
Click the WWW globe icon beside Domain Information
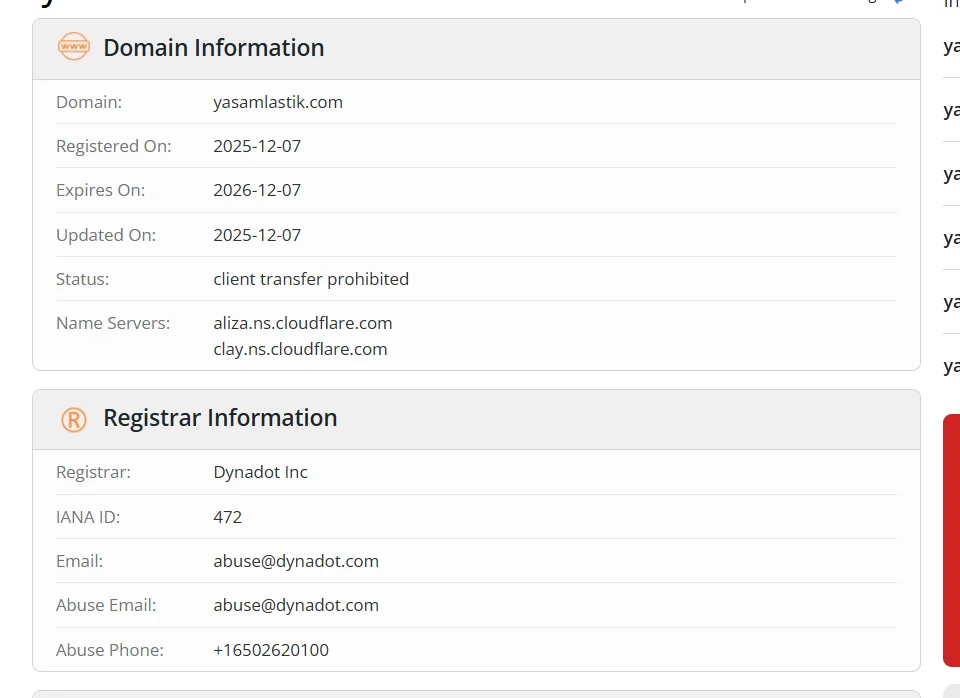74,47
